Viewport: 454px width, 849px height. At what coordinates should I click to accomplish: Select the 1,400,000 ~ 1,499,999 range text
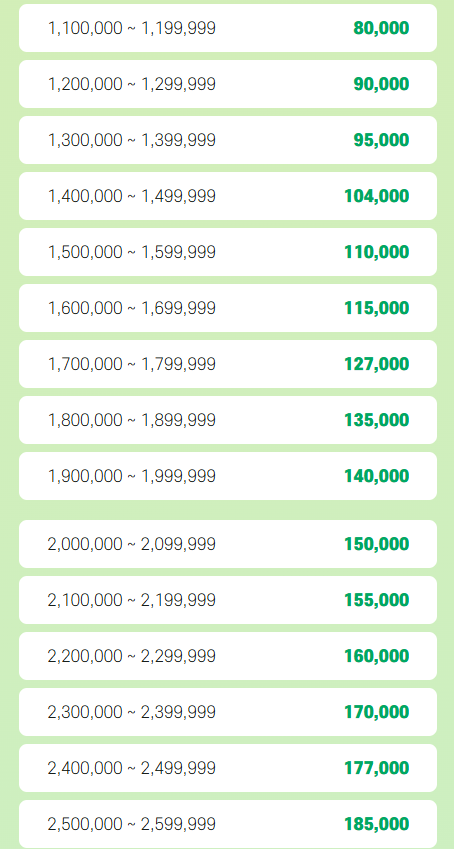[132, 196]
